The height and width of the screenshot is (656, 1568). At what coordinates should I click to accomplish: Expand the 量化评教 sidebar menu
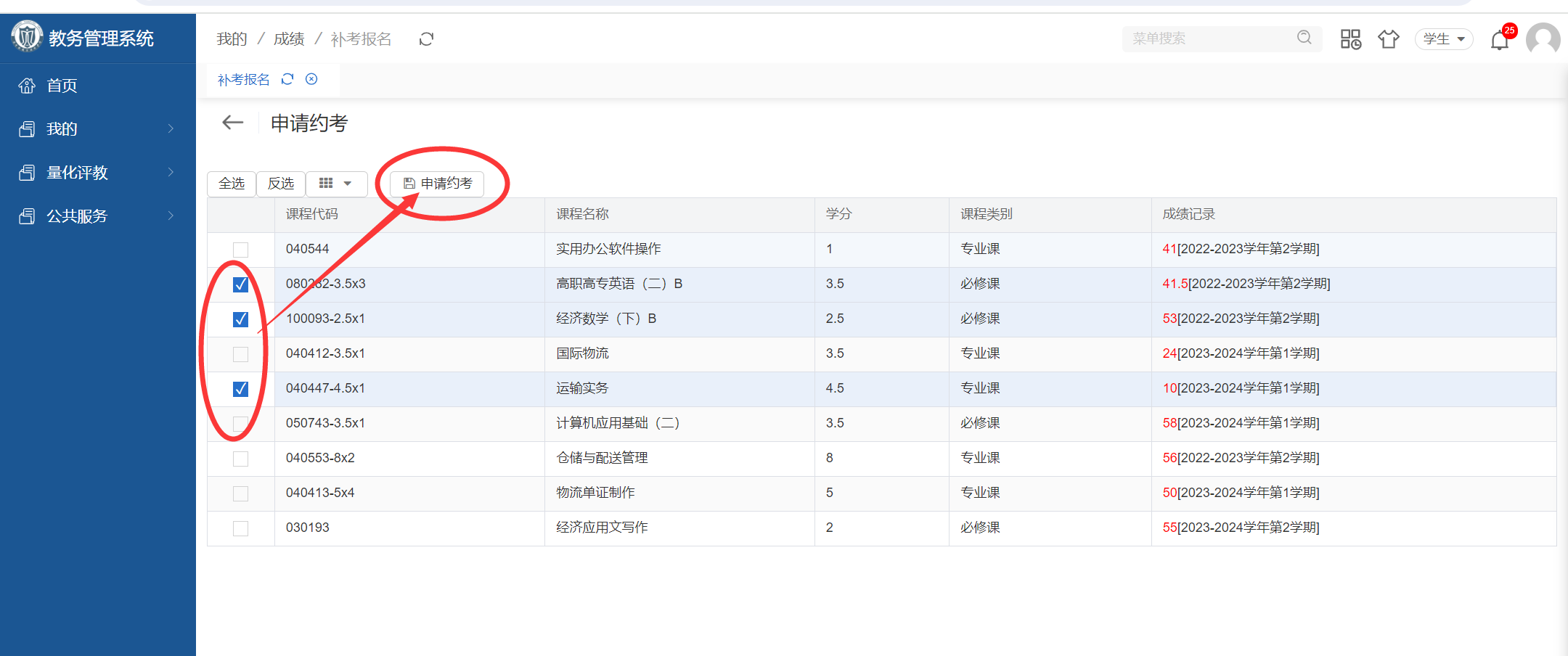pyautogui.click(x=97, y=173)
